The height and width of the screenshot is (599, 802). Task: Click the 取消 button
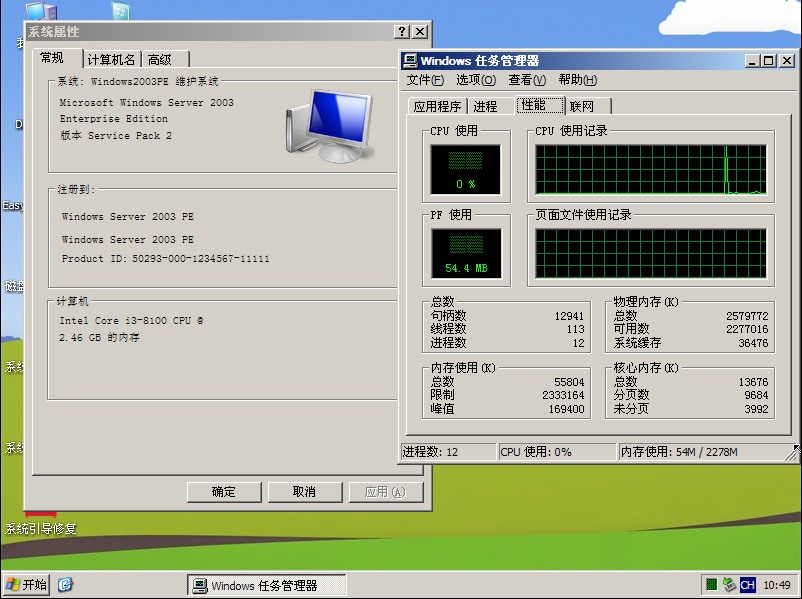(x=305, y=492)
